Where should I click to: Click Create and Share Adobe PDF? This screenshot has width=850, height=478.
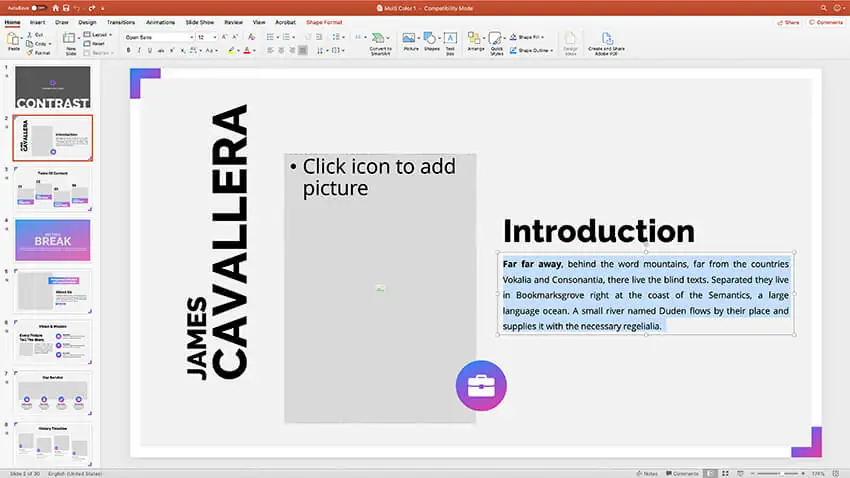(608, 42)
